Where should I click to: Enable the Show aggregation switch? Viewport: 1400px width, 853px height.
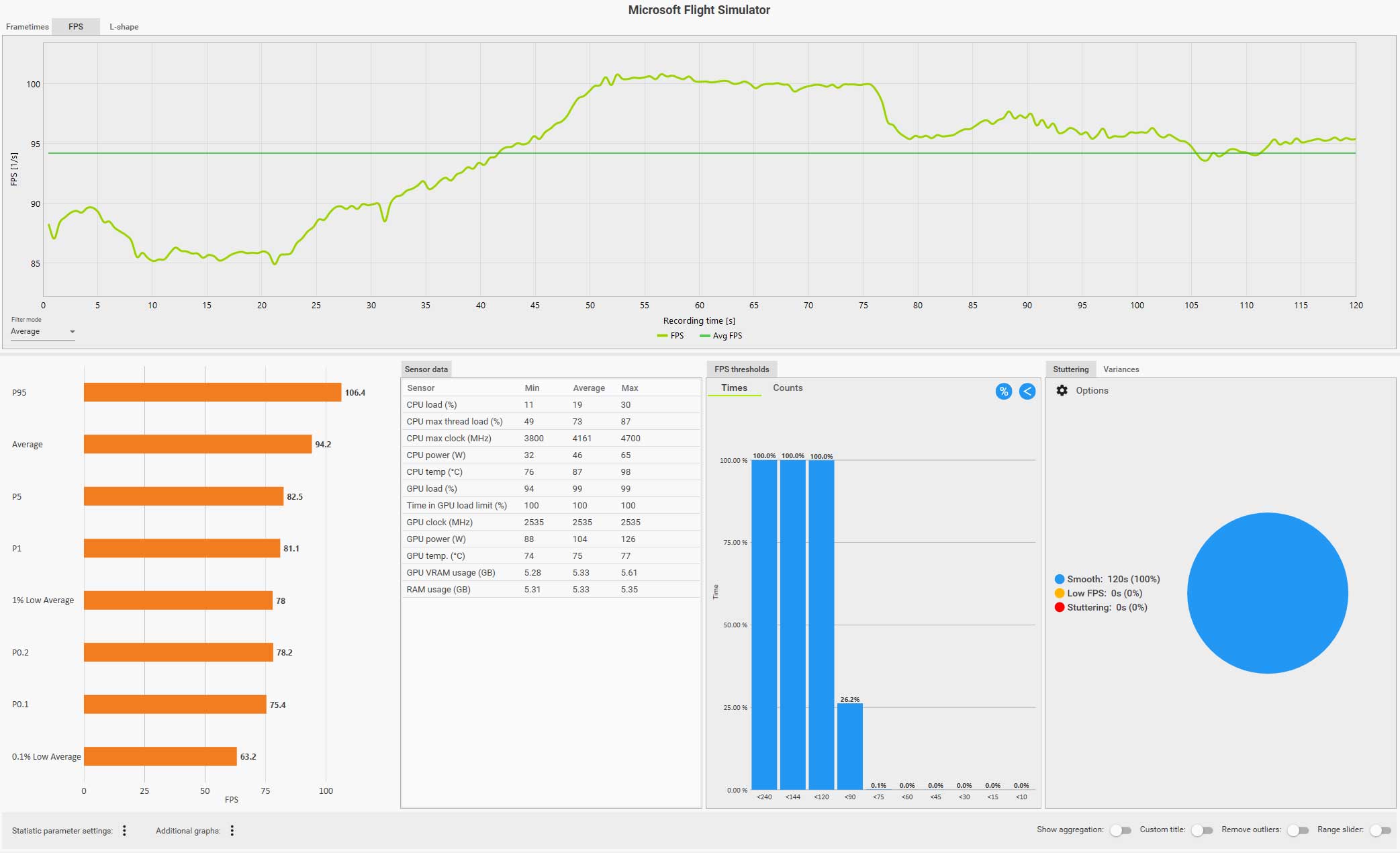tap(1120, 831)
